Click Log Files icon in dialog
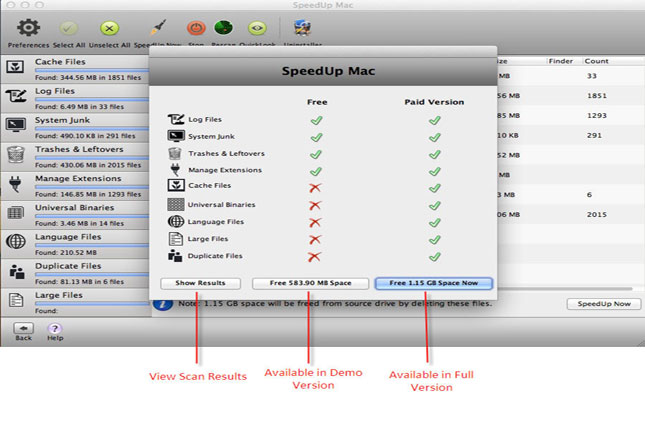 pyautogui.click(x=176, y=119)
